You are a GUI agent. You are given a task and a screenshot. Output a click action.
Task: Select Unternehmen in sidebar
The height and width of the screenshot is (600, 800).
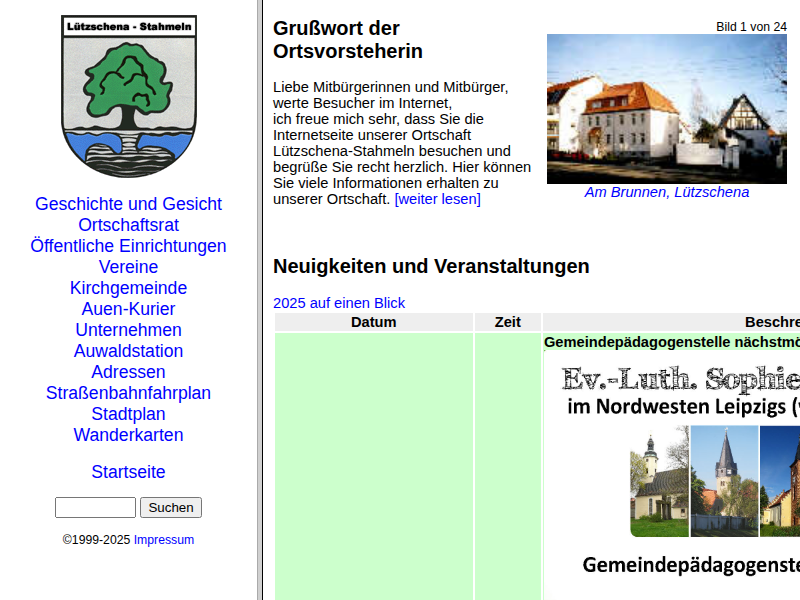click(128, 330)
